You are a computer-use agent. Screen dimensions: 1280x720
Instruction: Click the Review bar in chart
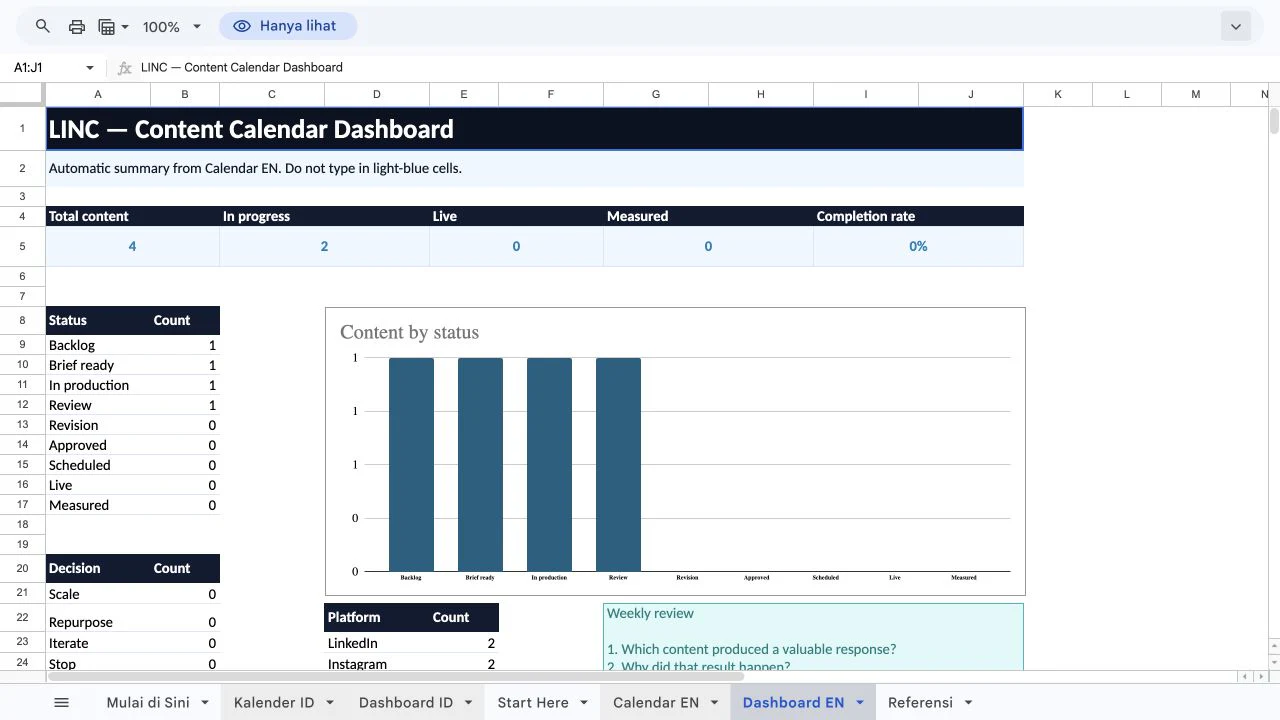pyautogui.click(x=618, y=464)
